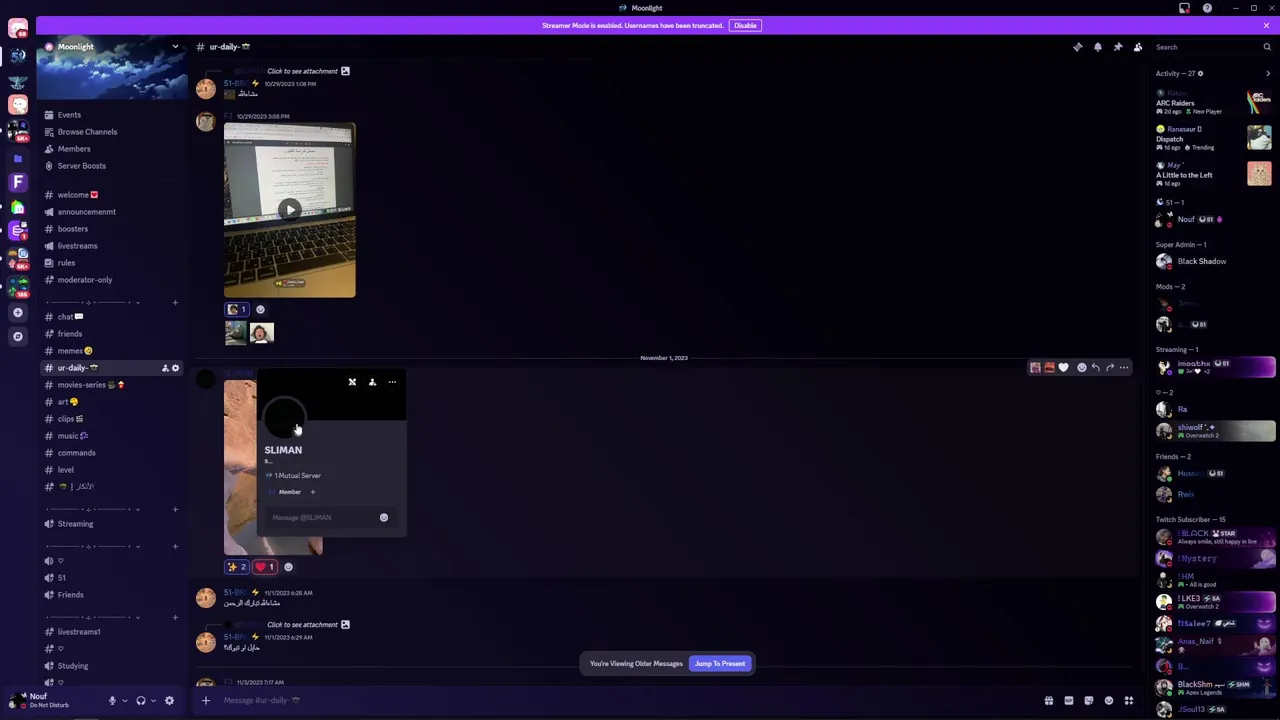Open add reaction in message hover toolbar
The height and width of the screenshot is (720, 1280).
click(x=1081, y=368)
